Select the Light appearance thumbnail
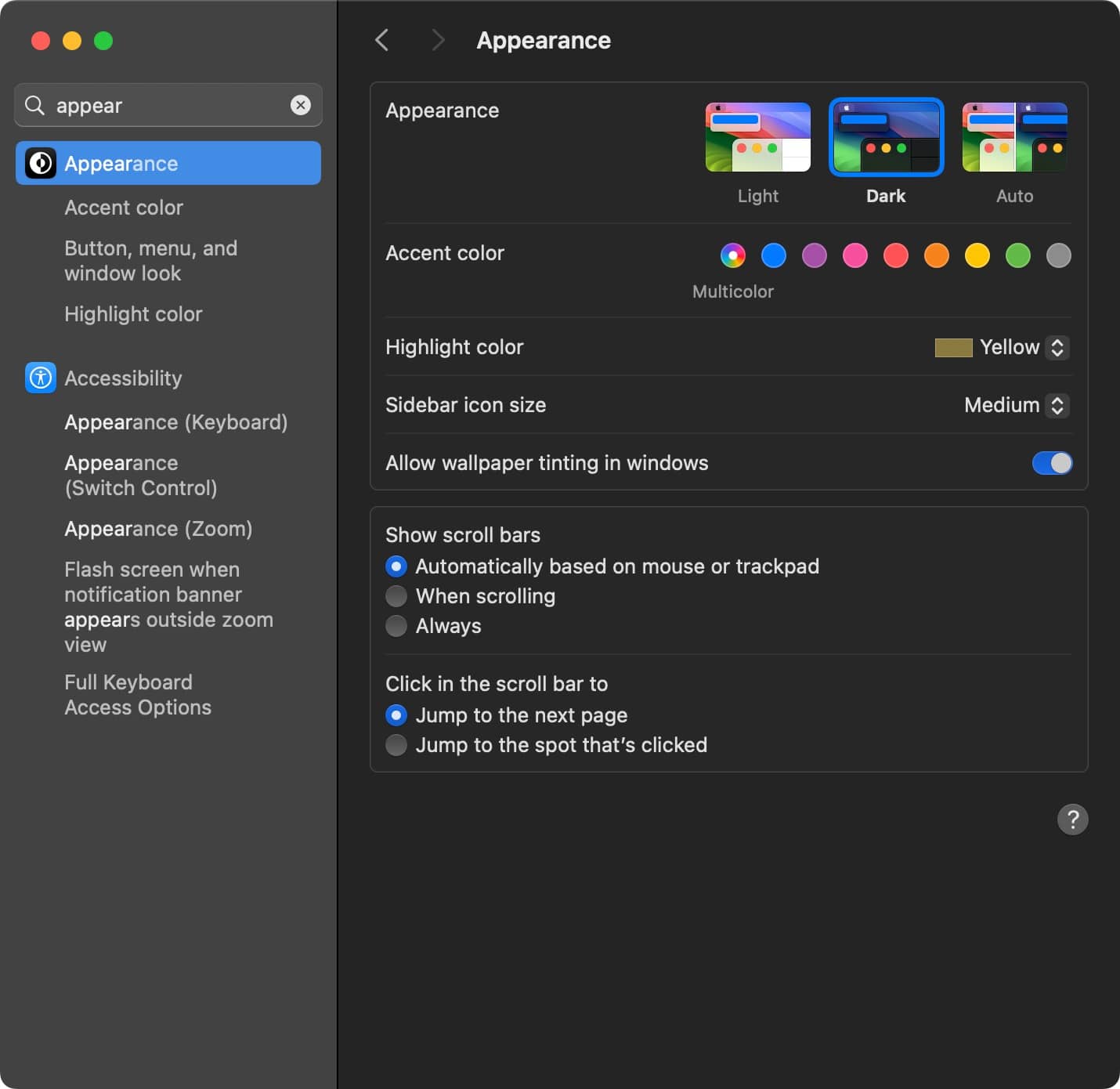 click(x=757, y=137)
